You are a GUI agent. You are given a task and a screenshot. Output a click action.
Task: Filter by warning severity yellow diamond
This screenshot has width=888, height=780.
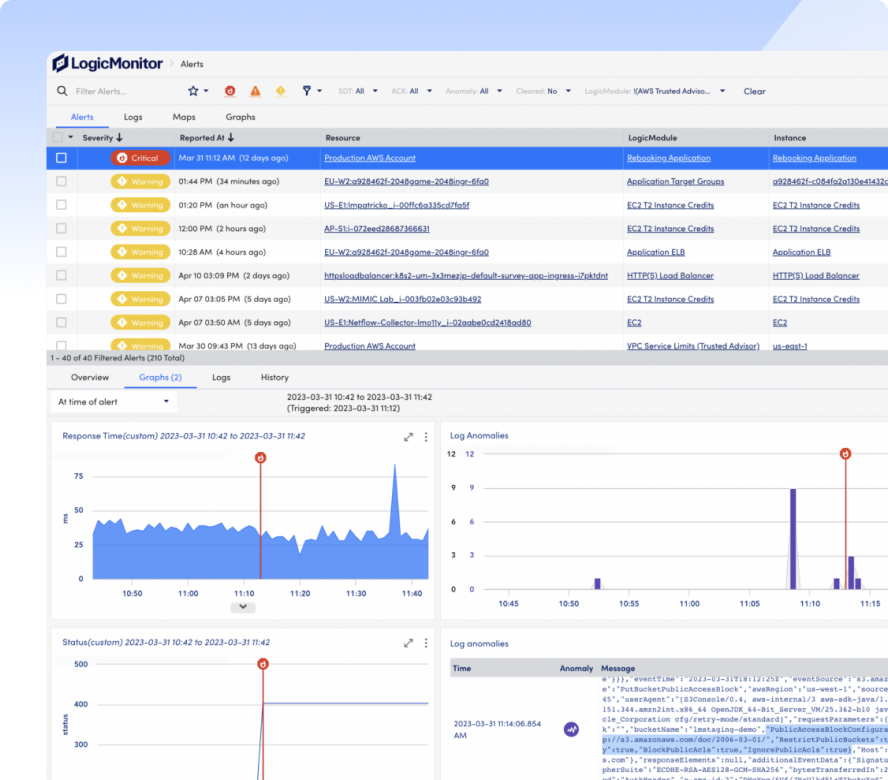click(280, 91)
